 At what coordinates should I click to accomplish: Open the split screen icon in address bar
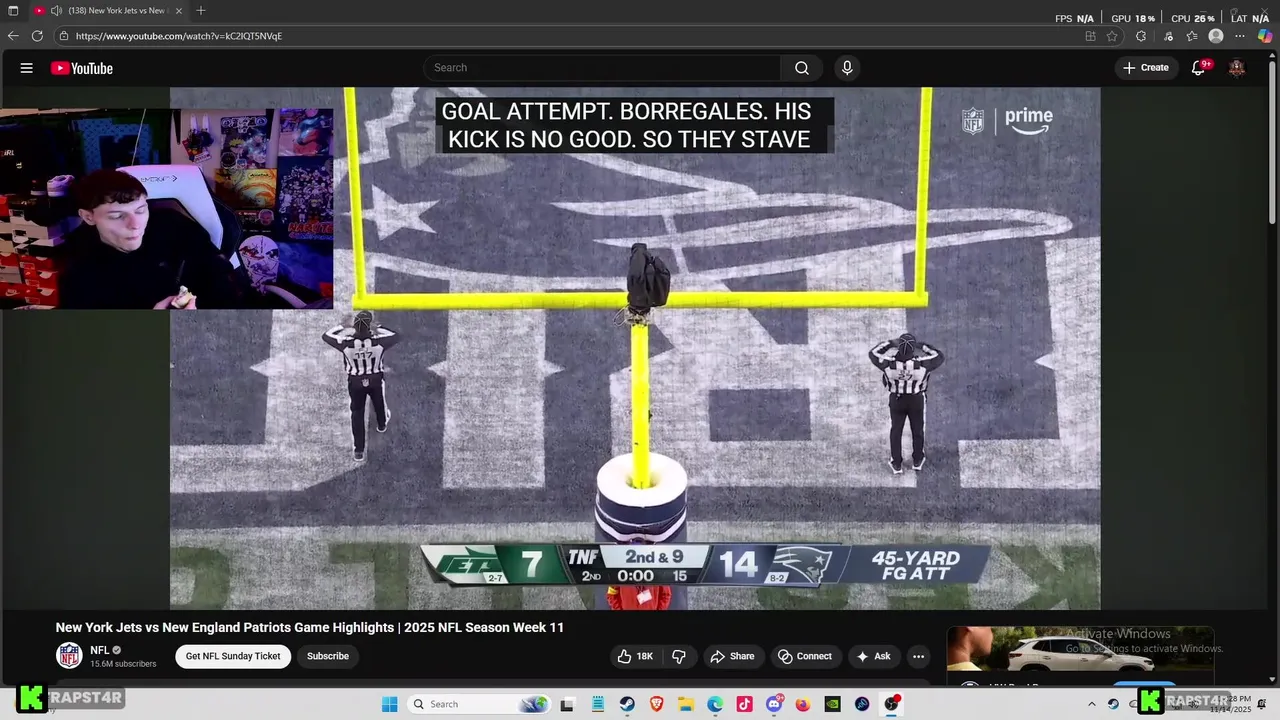pos(1090,36)
